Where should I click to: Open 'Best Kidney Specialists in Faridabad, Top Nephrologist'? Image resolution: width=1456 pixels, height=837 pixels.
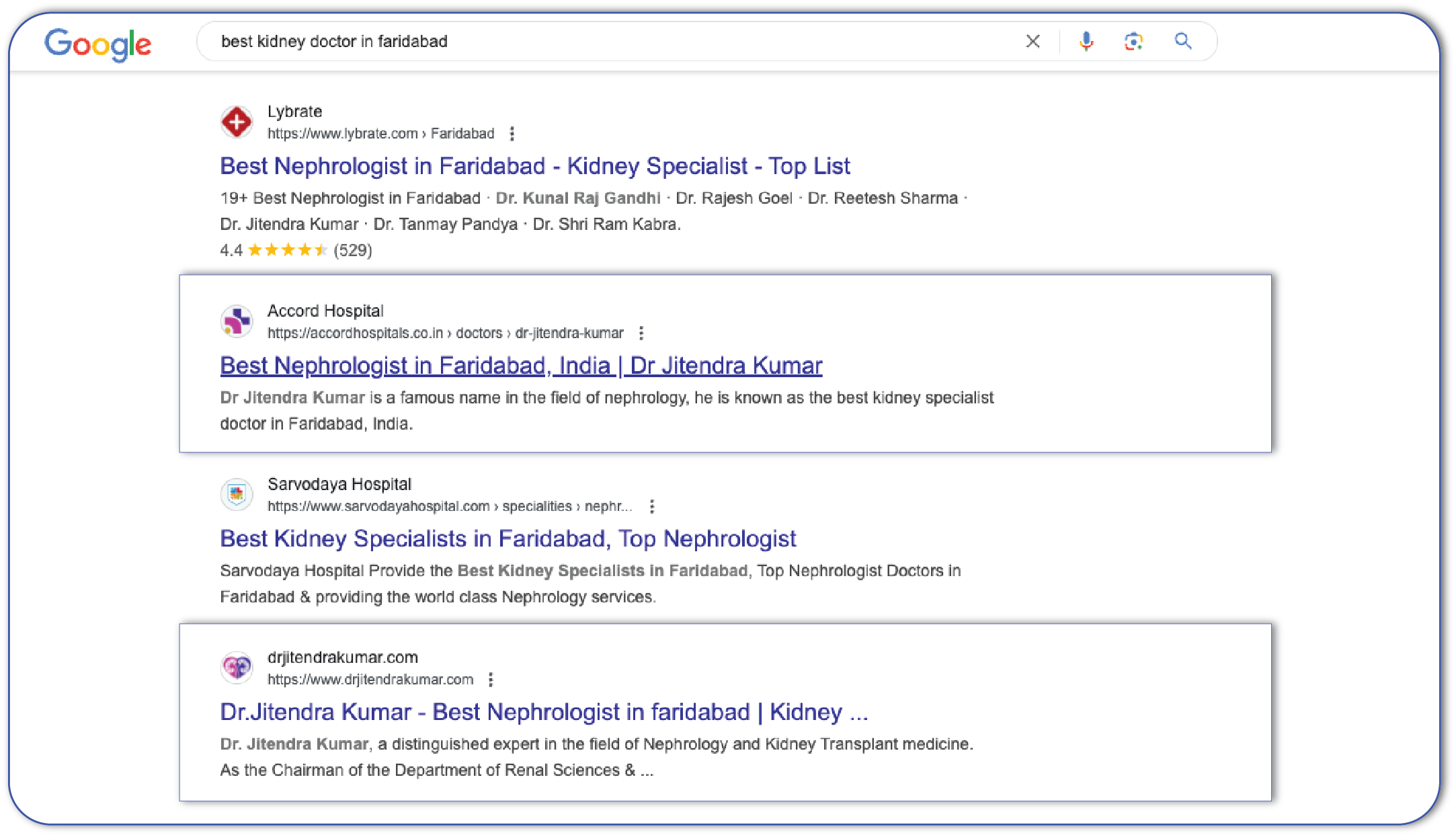(508, 539)
